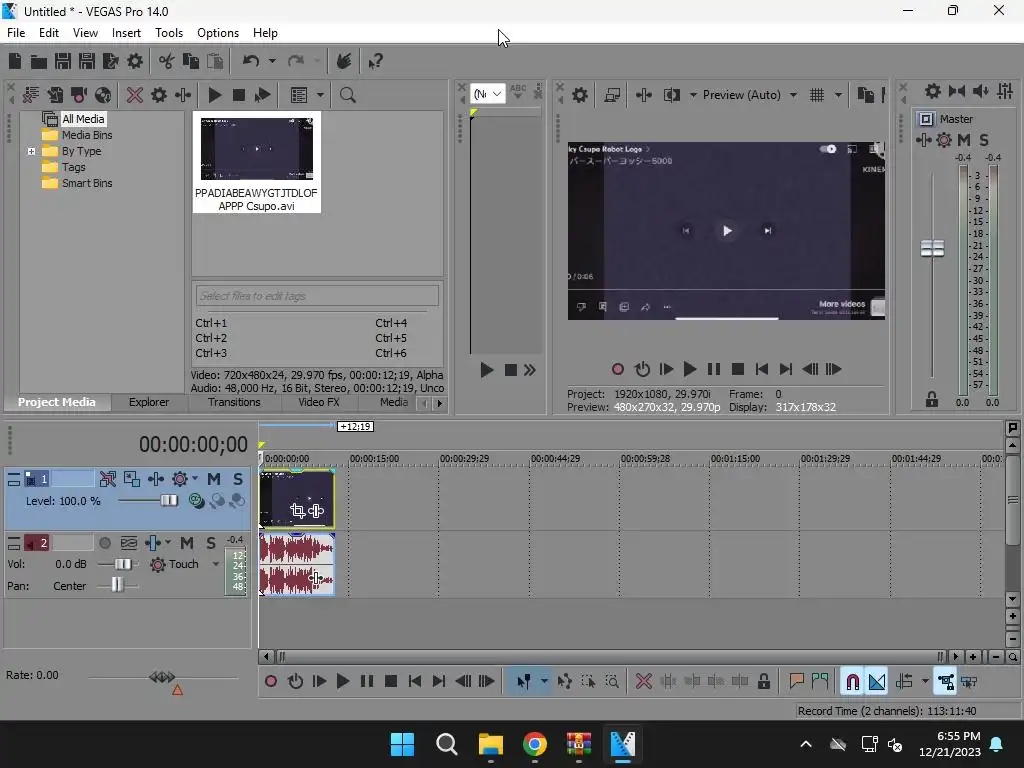Screen dimensions: 1024x768
Task: Open the Views dropdown in Project Media
Action: 321,95
